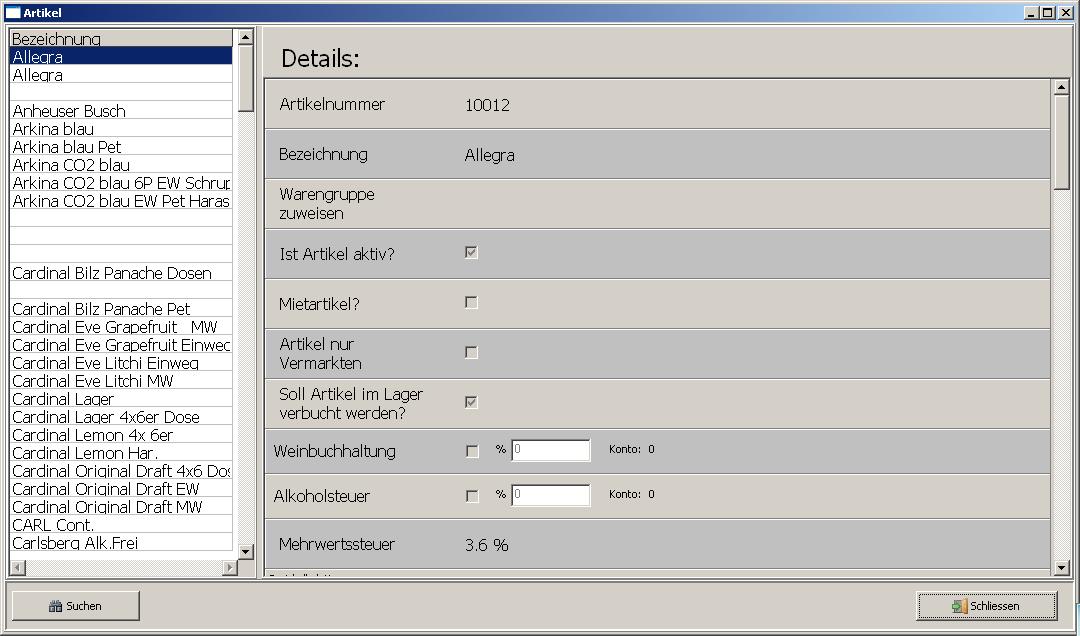Screen dimensions: 1080x636
Task: Click the Alkoholsteuer percent input field
Action: coord(551,496)
